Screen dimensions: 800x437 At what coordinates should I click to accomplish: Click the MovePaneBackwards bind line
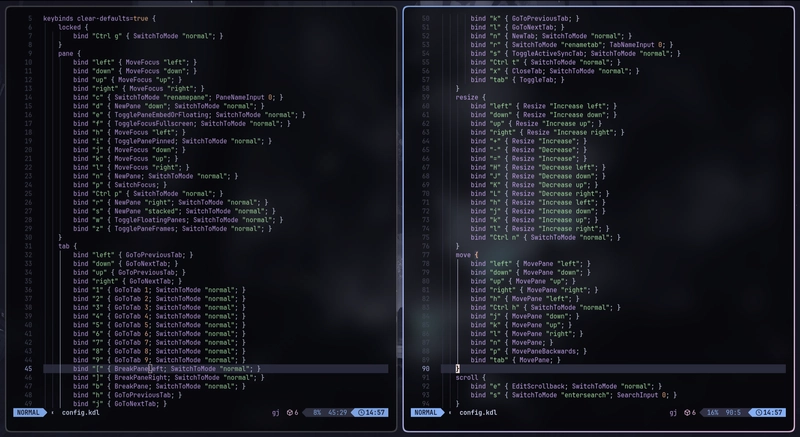point(529,351)
